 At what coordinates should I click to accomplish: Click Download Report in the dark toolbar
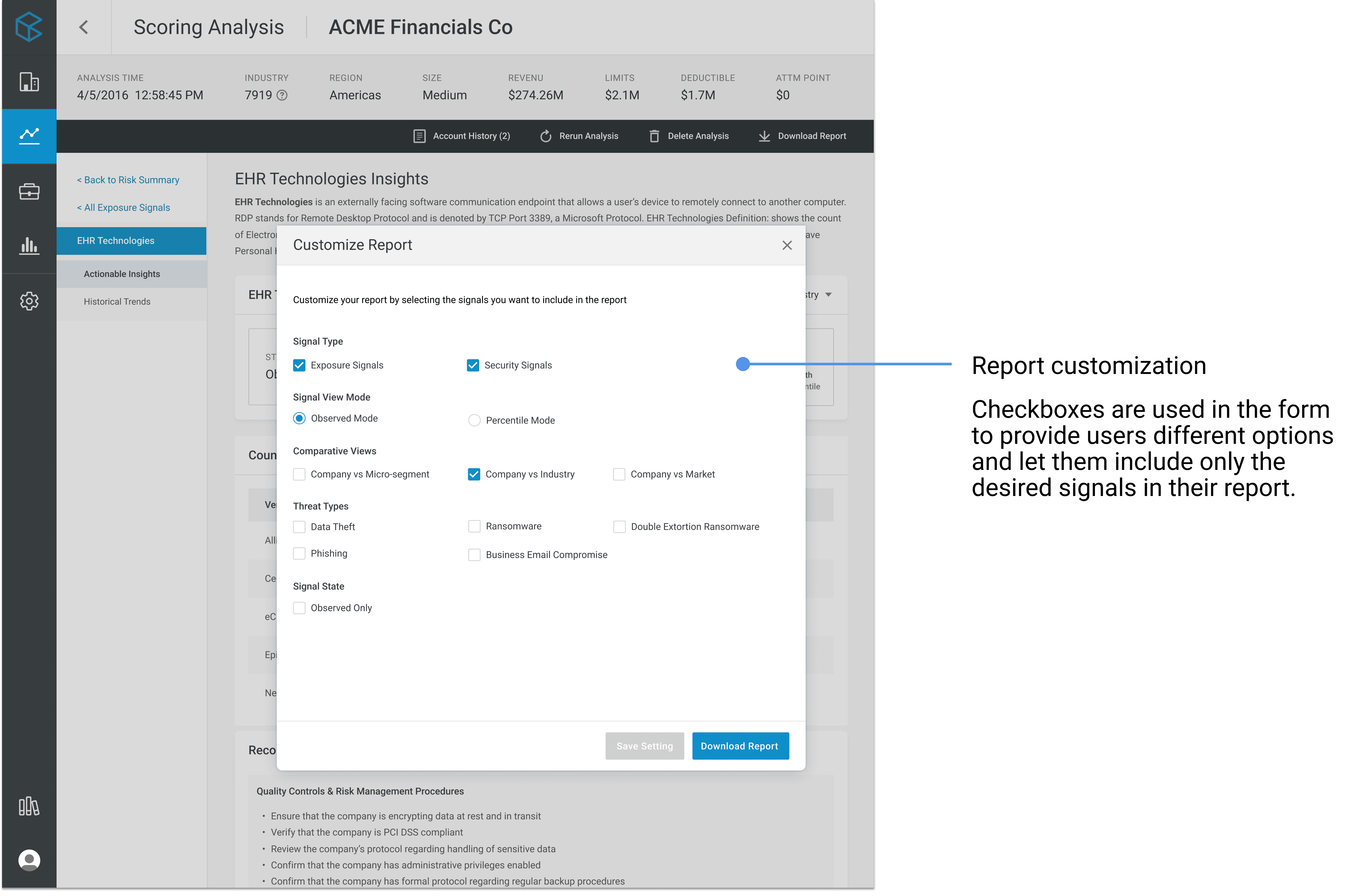coord(802,136)
